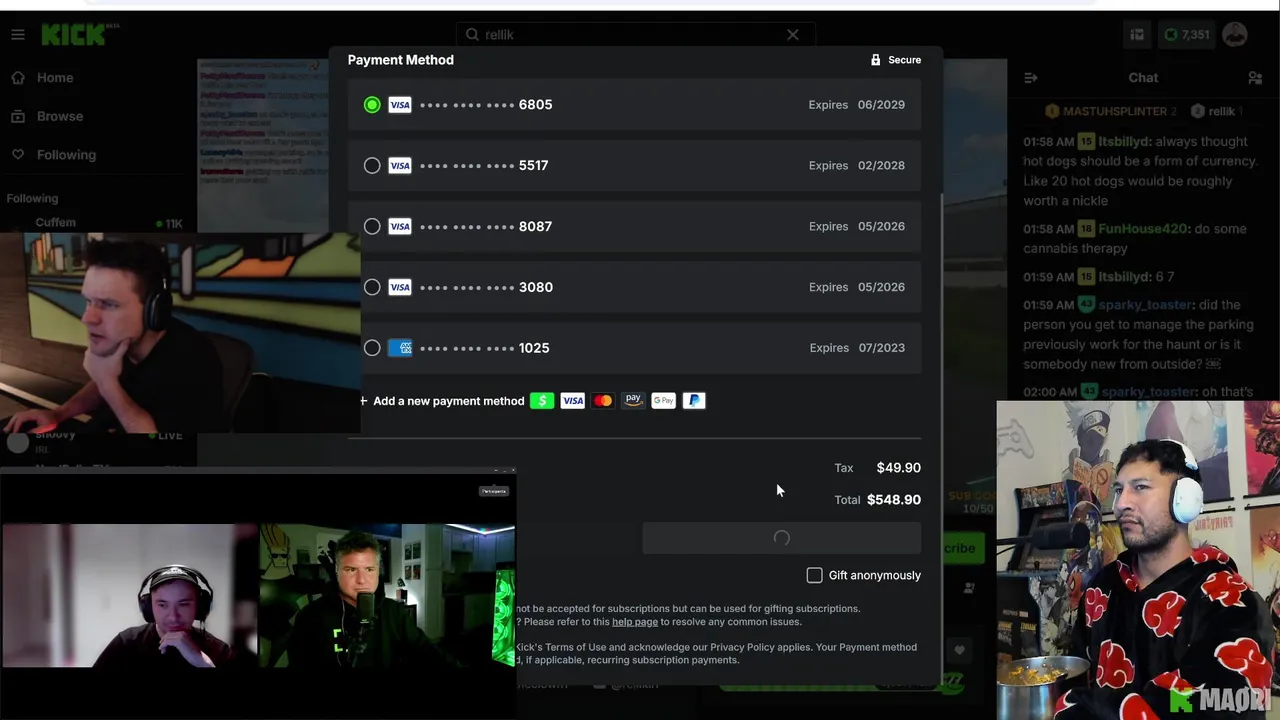Screen dimensions: 1280x720
Task: Click the card logo beside card 1025
Action: (x=400, y=348)
